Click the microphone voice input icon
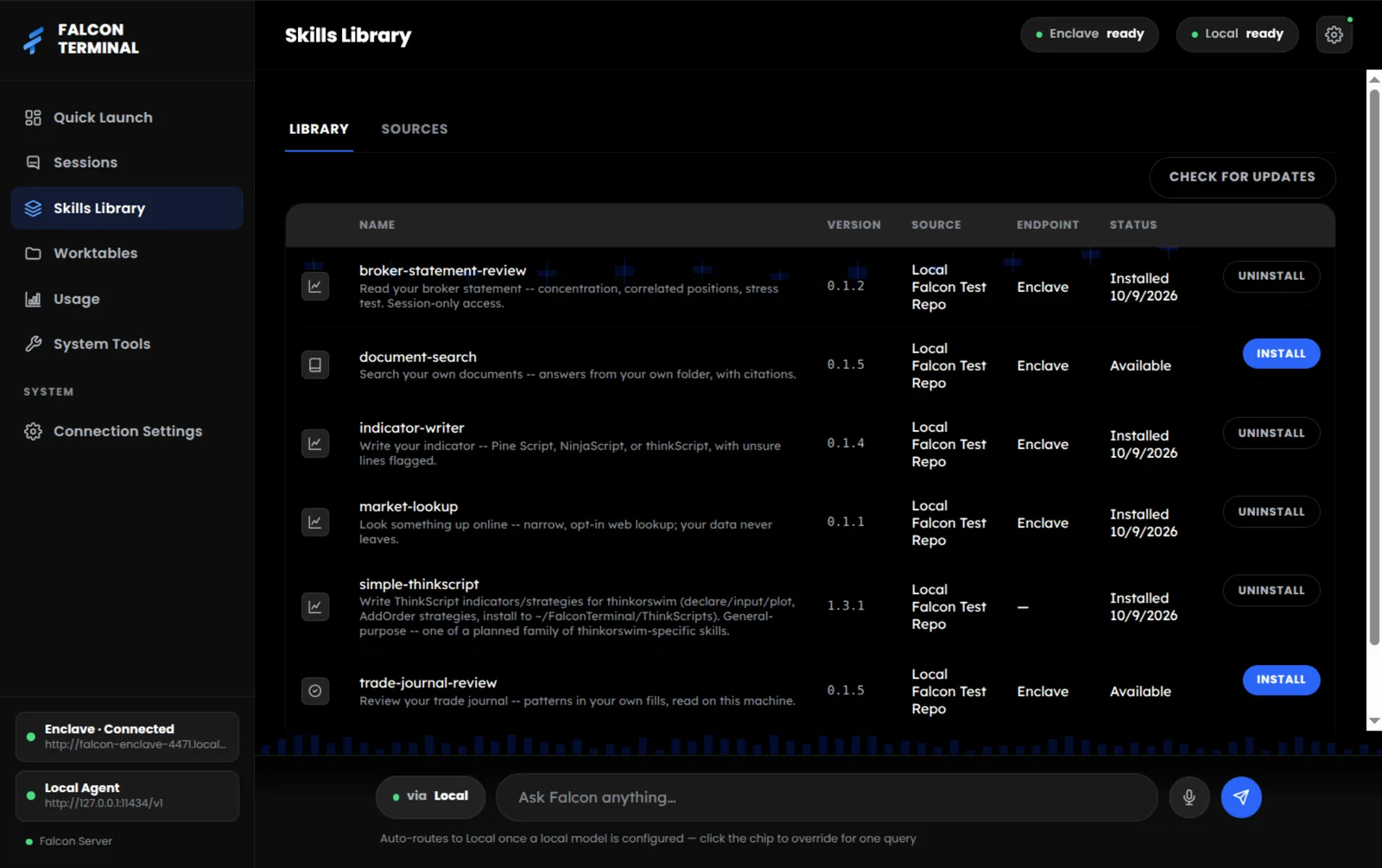Screen dimensions: 1382x868 1189,797
